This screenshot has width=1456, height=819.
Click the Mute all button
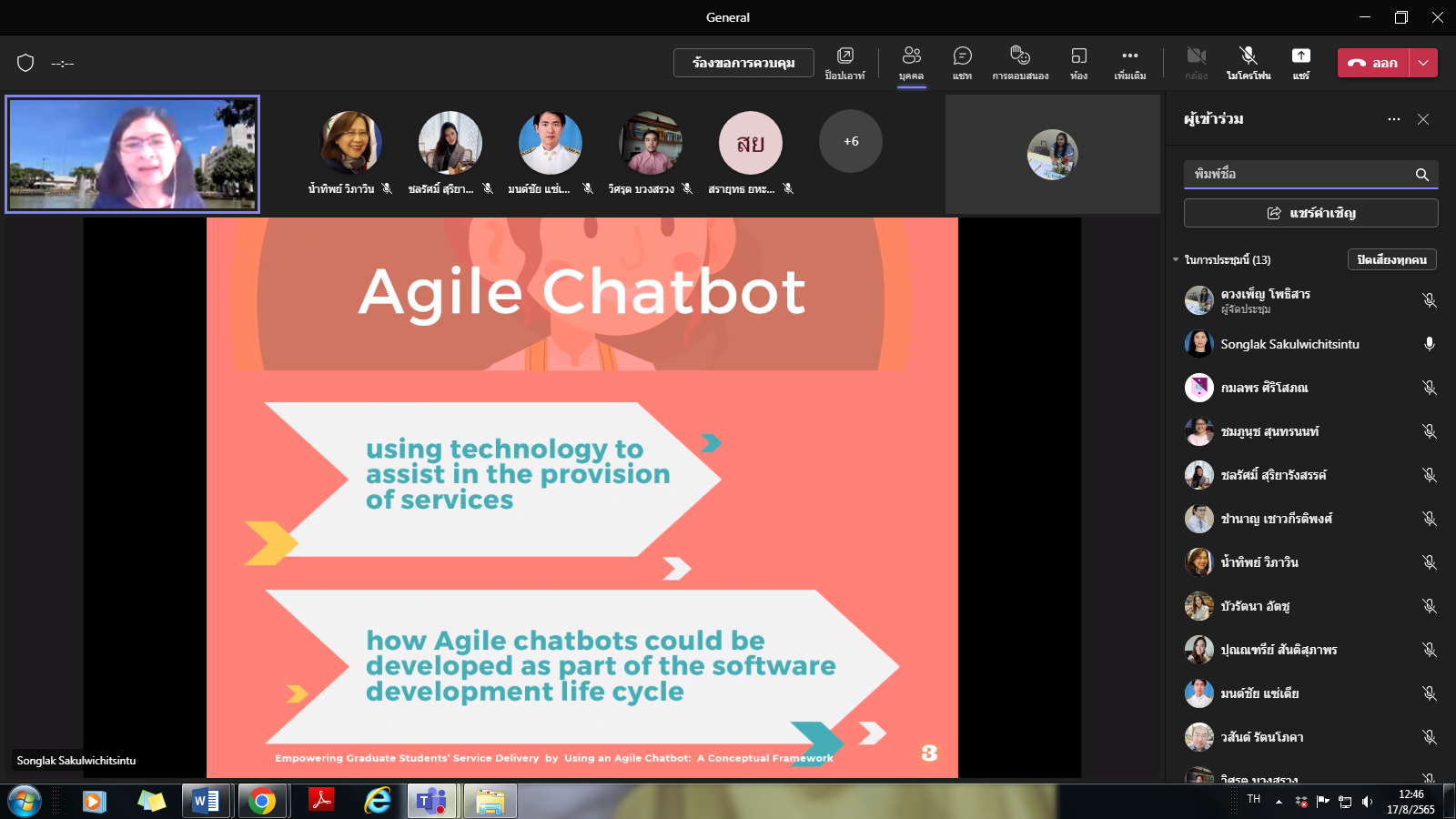click(x=1392, y=259)
